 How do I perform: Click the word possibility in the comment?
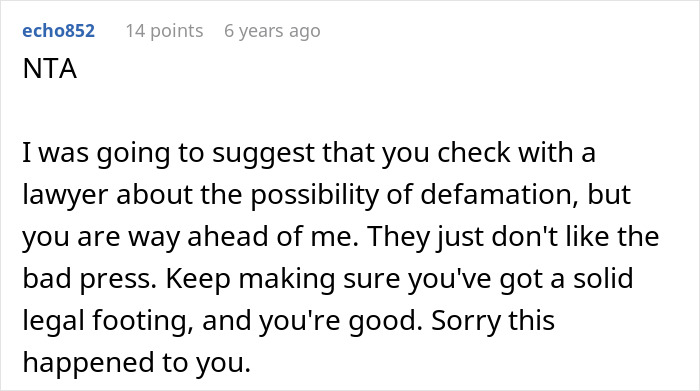click(x=314, y=195)
